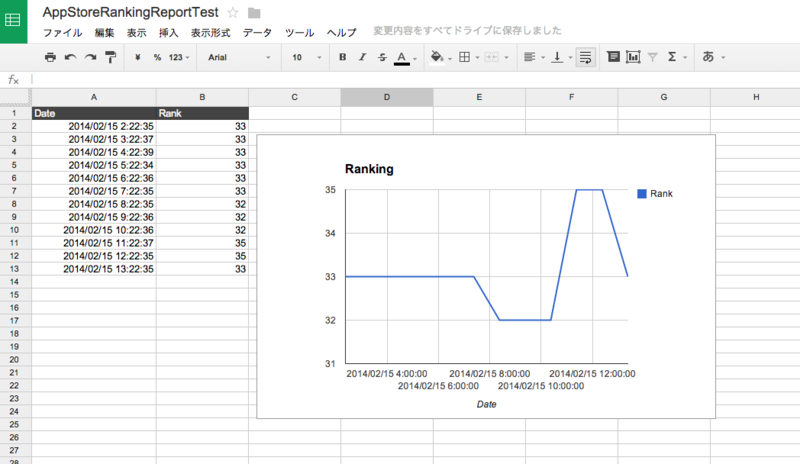Click the select-all corner box
The image size is (800, 464).
tap(15, 97)
